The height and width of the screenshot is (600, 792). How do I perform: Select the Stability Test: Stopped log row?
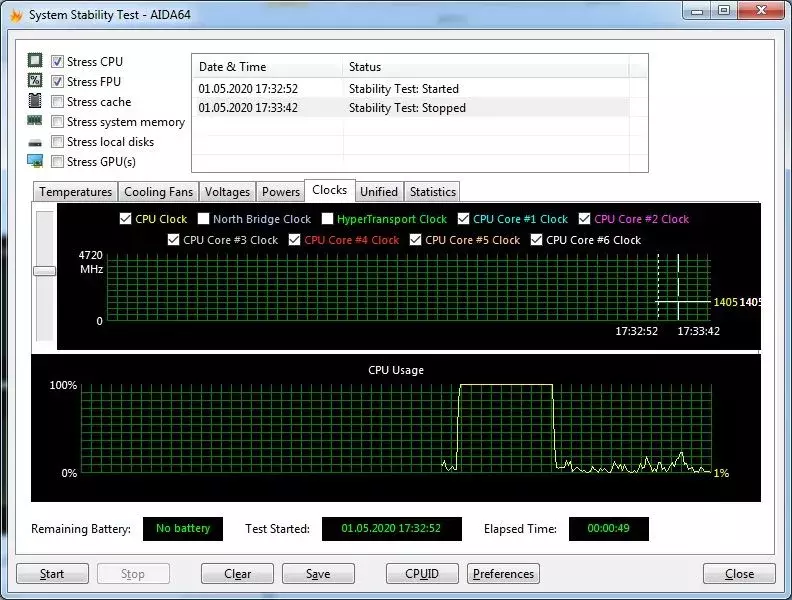click(x=412, y=108)
